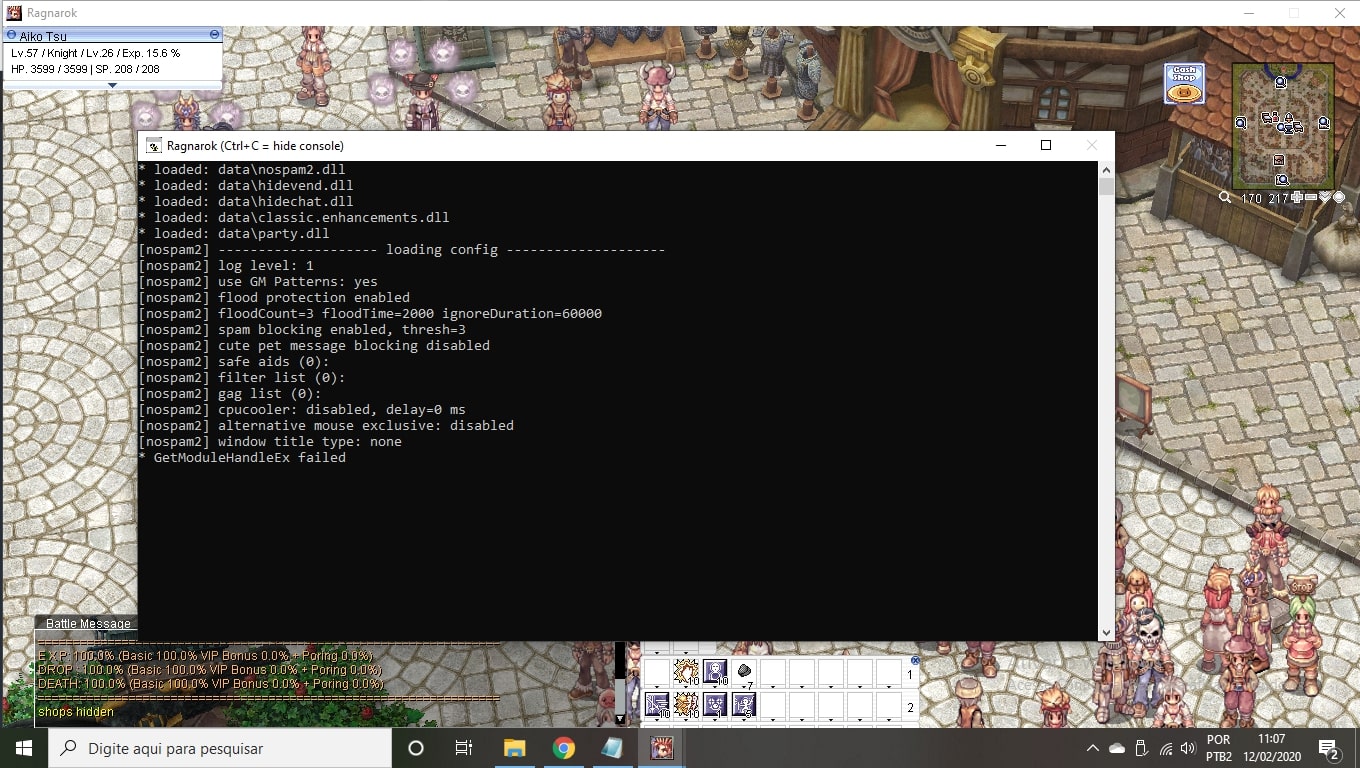This screenshot has height=768, width=1360.
Task: Close the skill hotbar
Action: pyautogui.click(x=915, y=661)
